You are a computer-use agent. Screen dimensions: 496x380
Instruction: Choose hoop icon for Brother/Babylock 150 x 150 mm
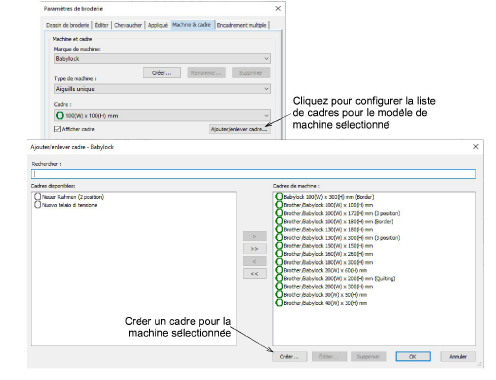click(279, 246)
